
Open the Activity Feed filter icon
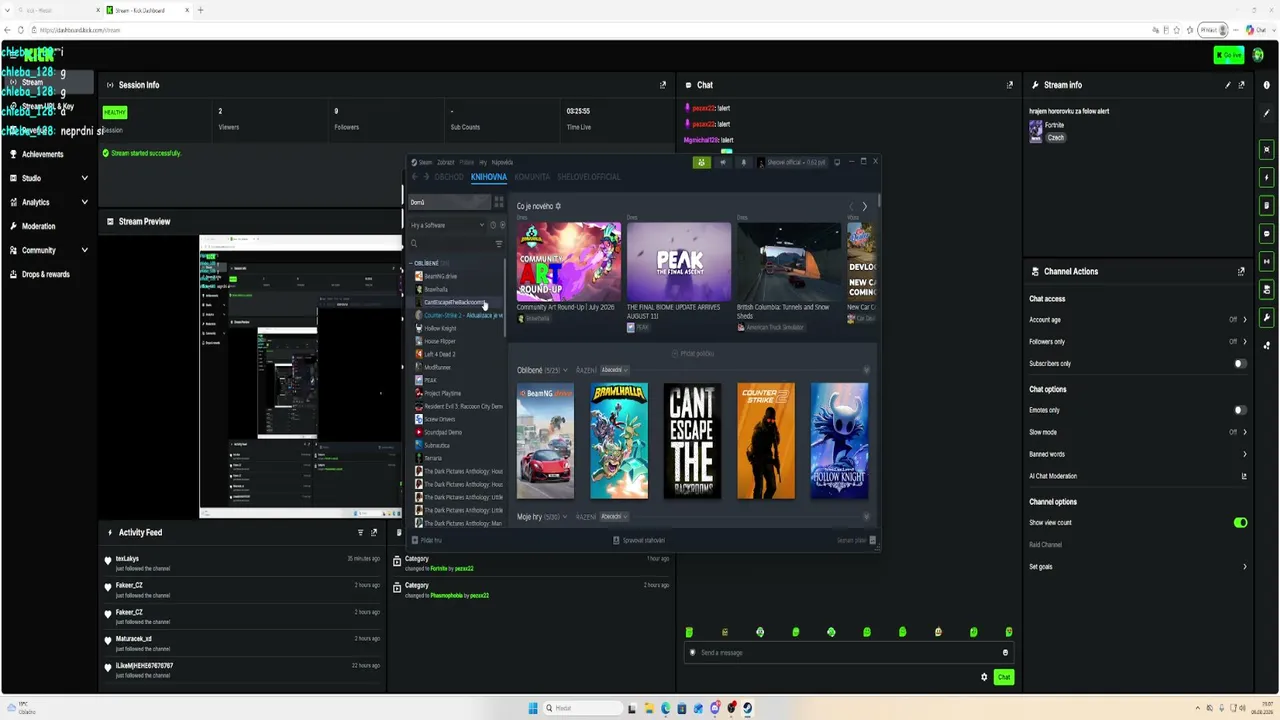coord(361,532)
